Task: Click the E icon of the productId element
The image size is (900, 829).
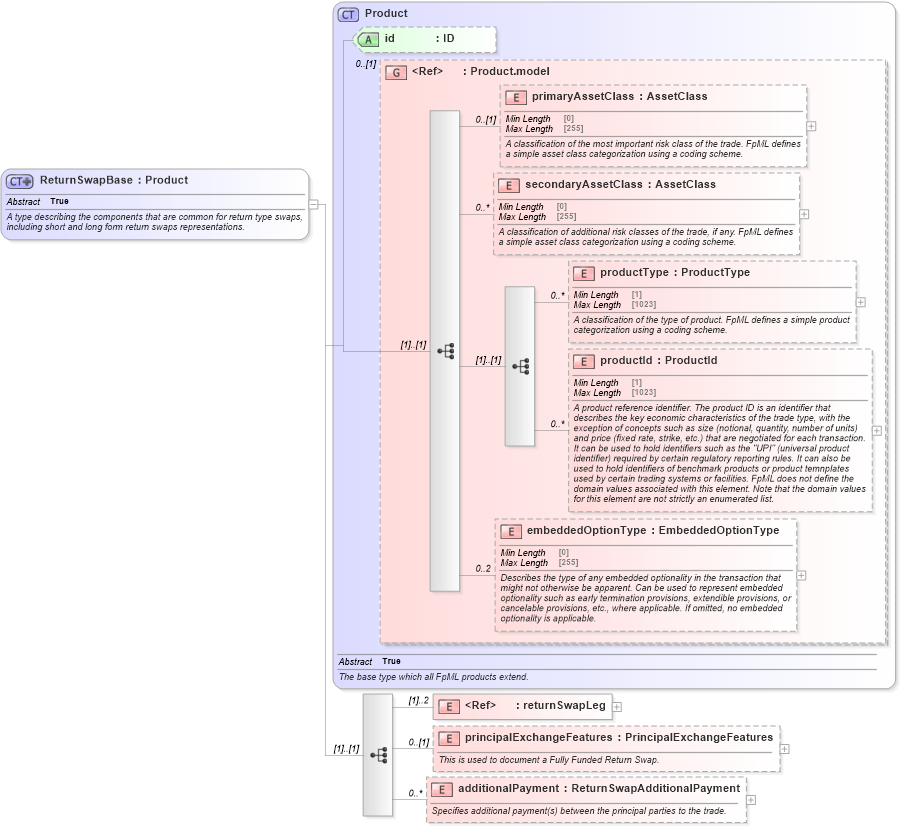Action: (582, 361)
